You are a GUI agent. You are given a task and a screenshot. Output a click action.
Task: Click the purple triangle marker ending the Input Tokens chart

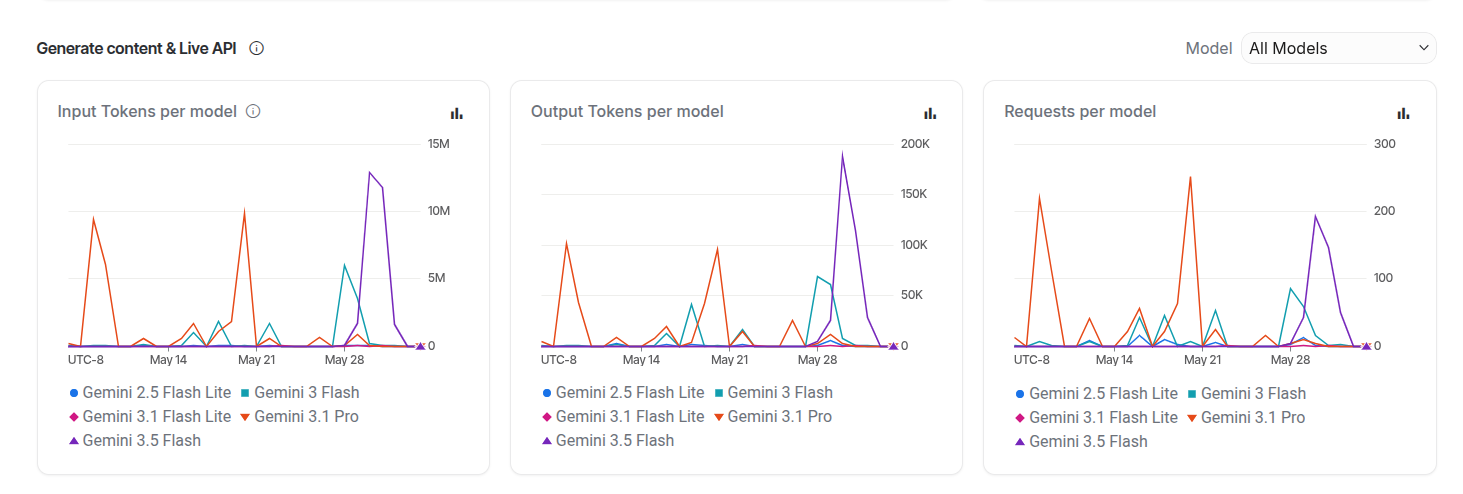coord(420,346)
